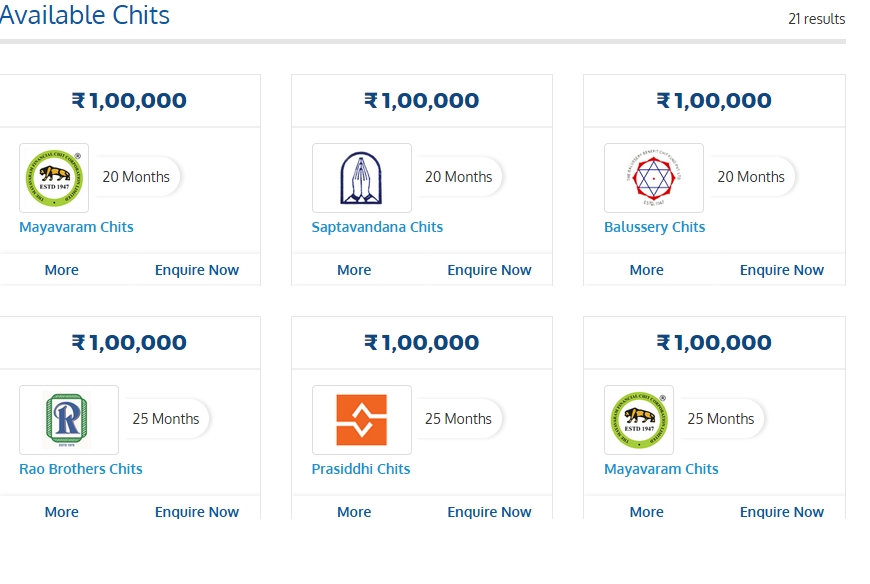Open the Balussery Chits name link
Viewport: 870px width, 584px height.
pyautogui.click(x=654, y=227)
